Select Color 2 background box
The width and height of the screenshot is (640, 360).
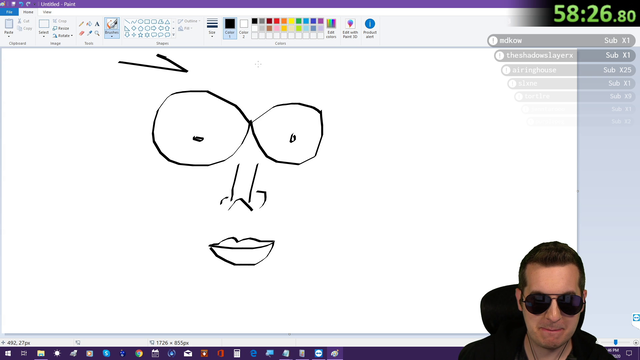(244, 28)
